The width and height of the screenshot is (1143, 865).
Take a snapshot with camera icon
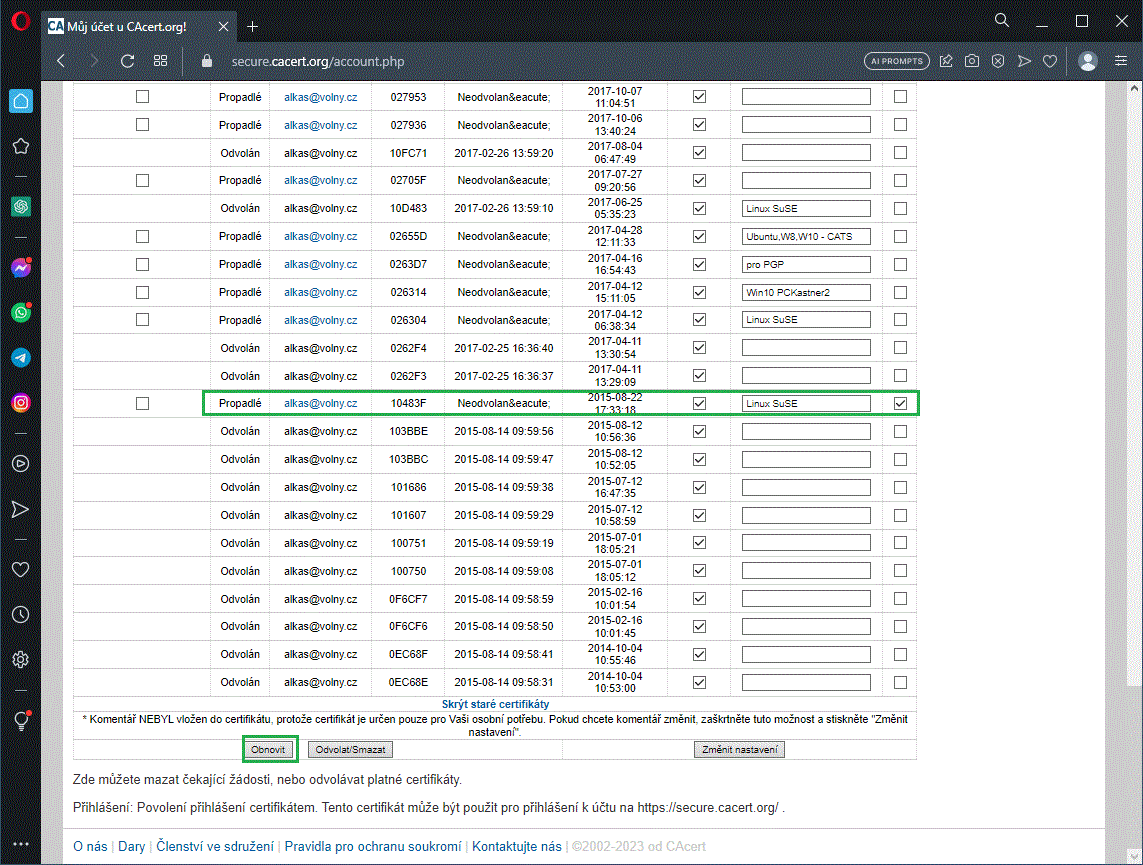coord(972,61)
